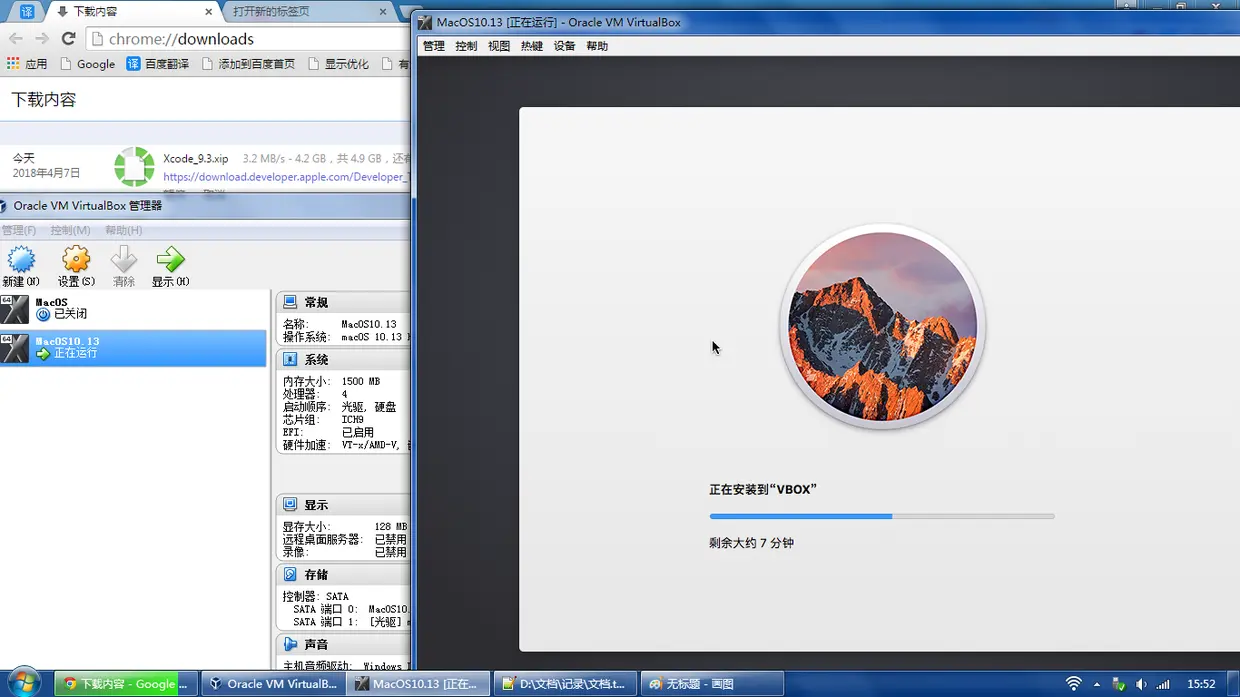Select the powered-off MacOS virtual machine
Image resolution: width=1240 pixels, height=697 pixels.
pos(100,307)
